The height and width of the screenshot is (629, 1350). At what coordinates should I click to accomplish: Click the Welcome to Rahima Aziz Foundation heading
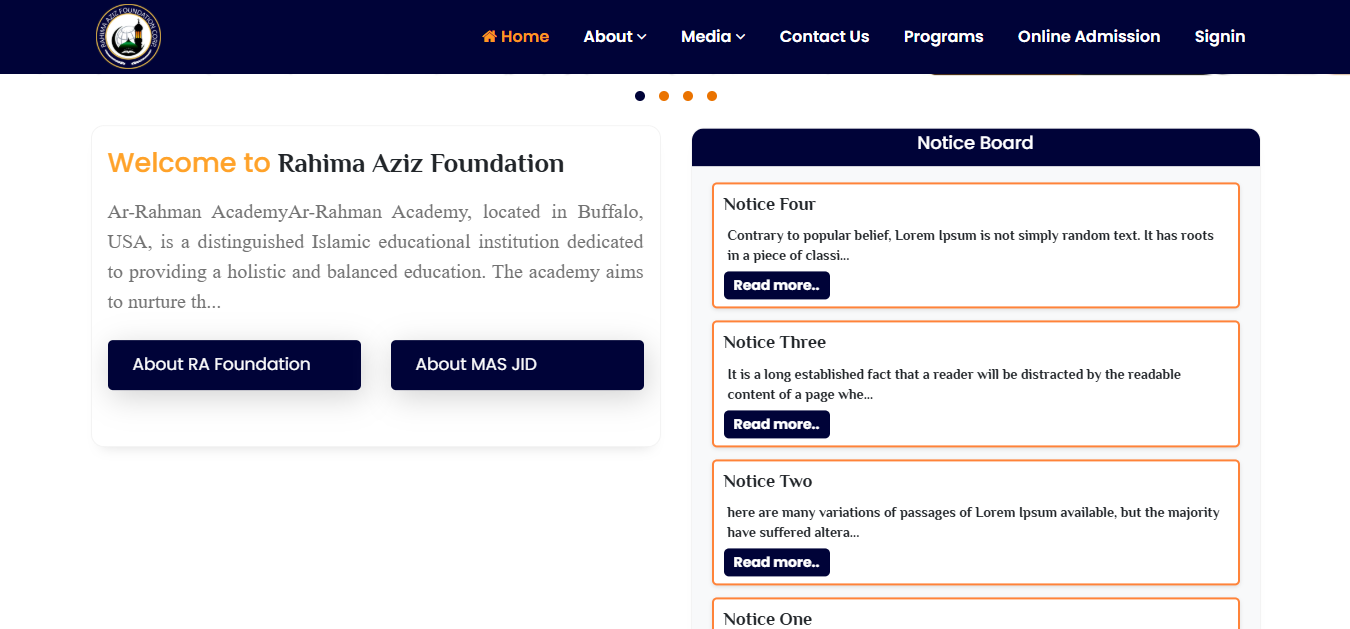point(336,163)
